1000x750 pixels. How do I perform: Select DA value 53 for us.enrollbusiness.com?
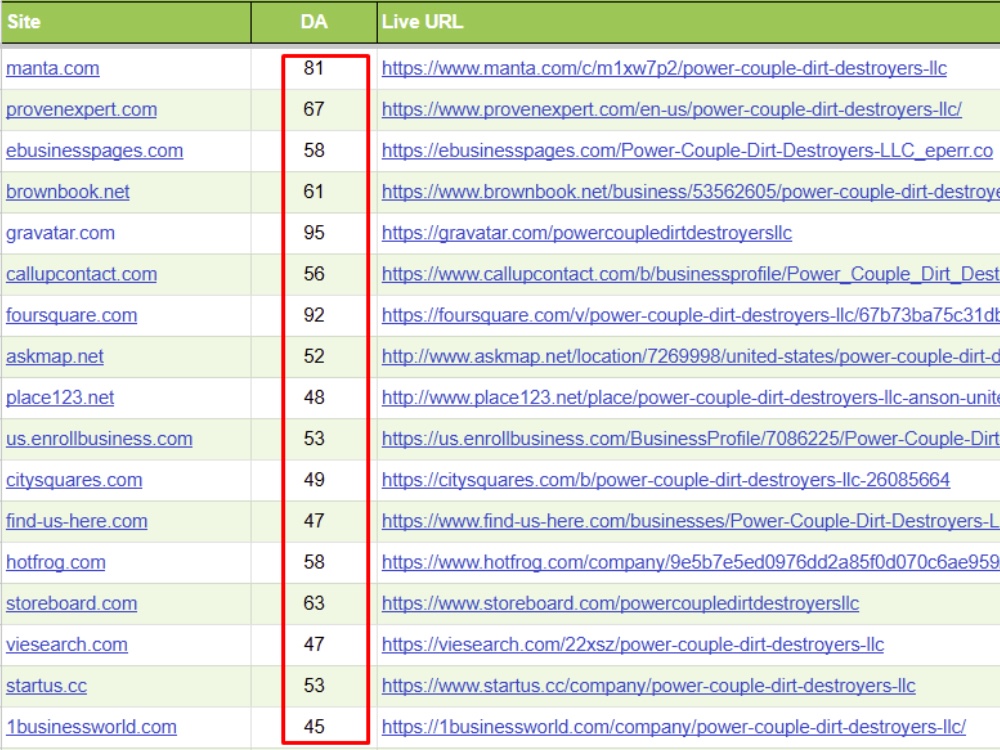point(314,439)
